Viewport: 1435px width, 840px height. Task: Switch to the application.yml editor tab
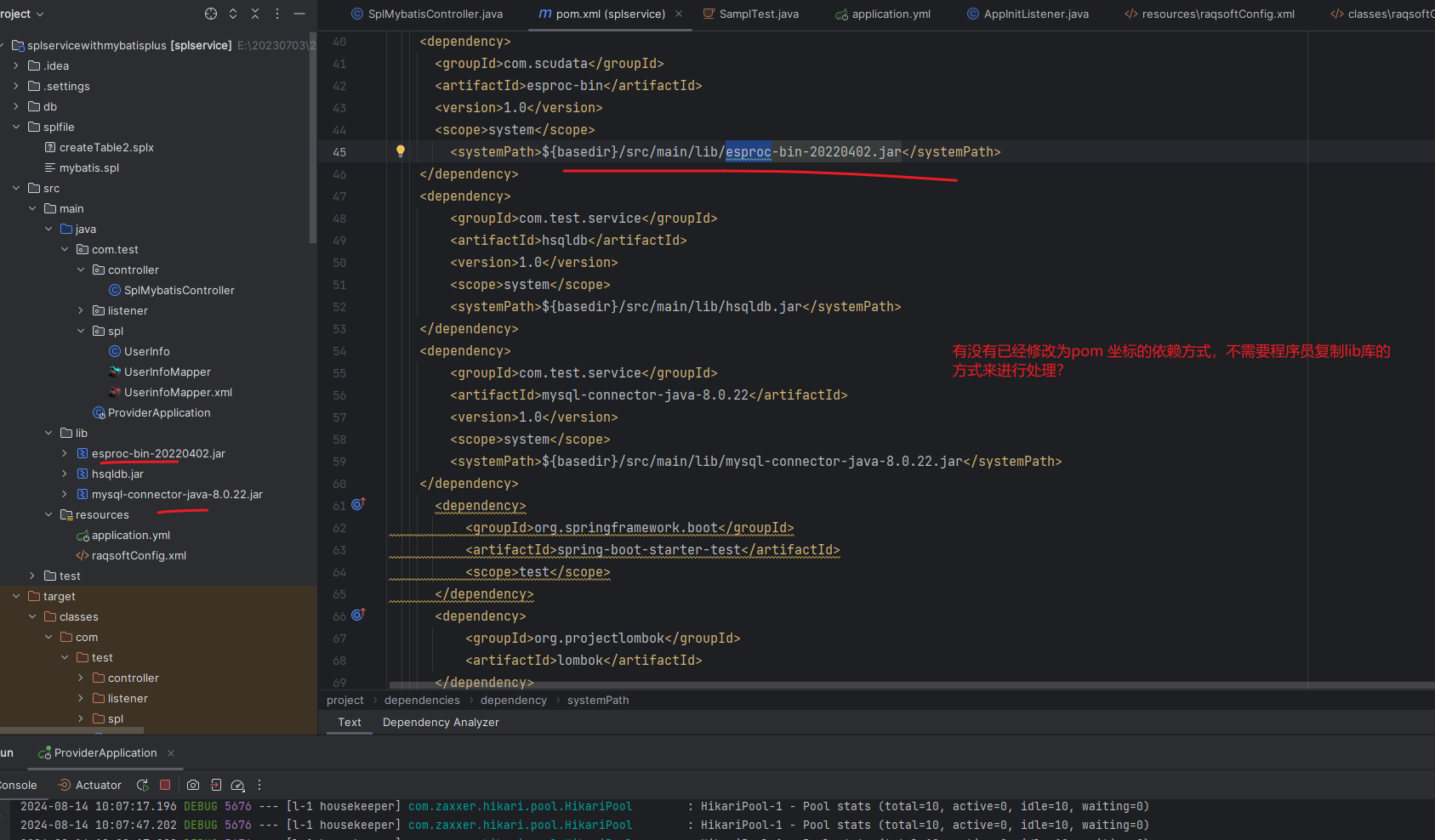pos(891,14)
